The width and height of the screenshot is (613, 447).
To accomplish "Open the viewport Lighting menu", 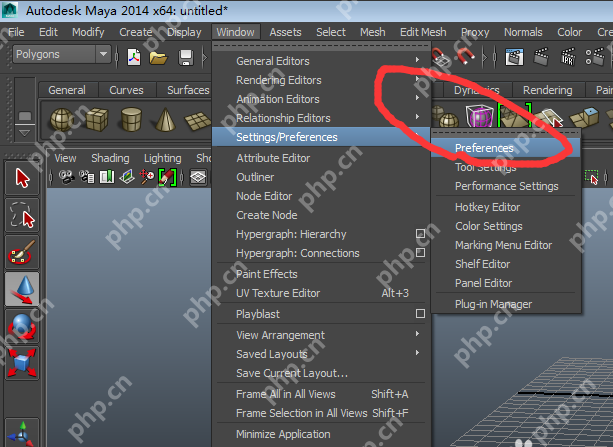I will [162, 158].
